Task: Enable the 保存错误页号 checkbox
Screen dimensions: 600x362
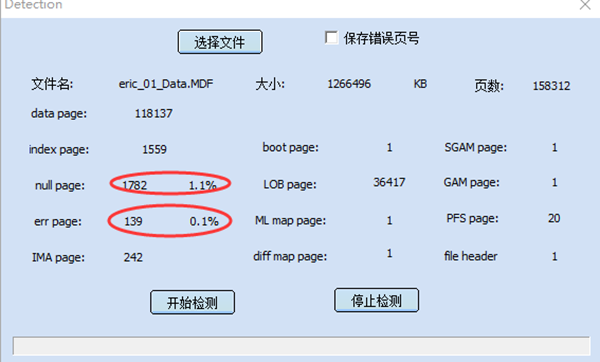Action: [331, 38]
